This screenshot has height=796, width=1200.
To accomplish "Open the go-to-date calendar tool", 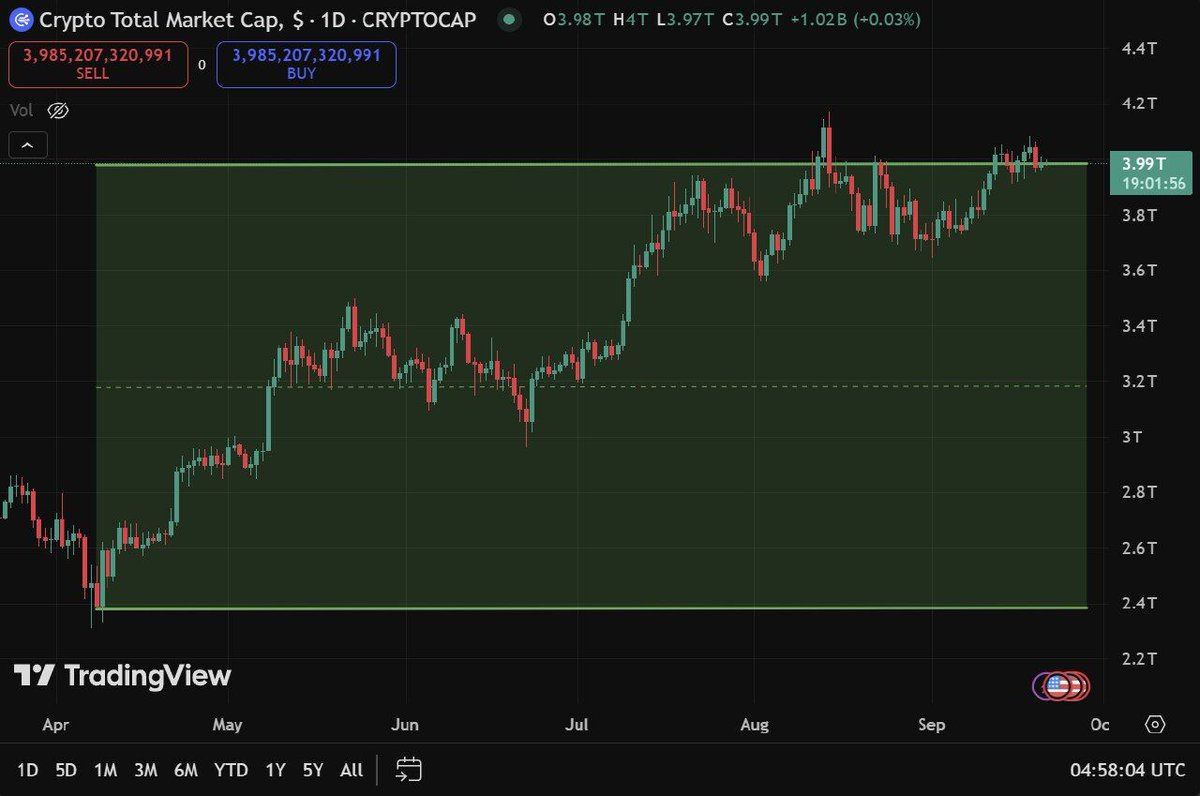I will (x=408, y=770).
